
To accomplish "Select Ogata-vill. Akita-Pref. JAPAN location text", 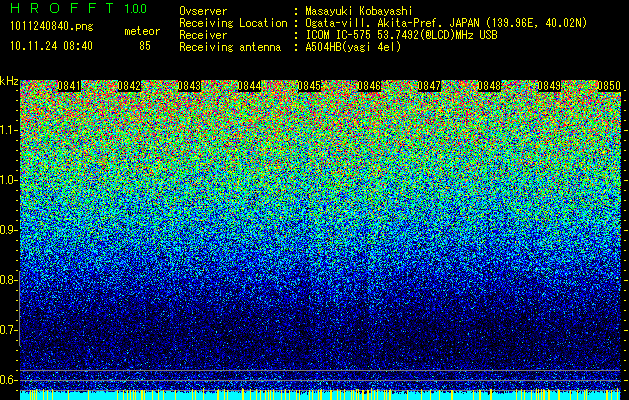I will tap(446, 23).
